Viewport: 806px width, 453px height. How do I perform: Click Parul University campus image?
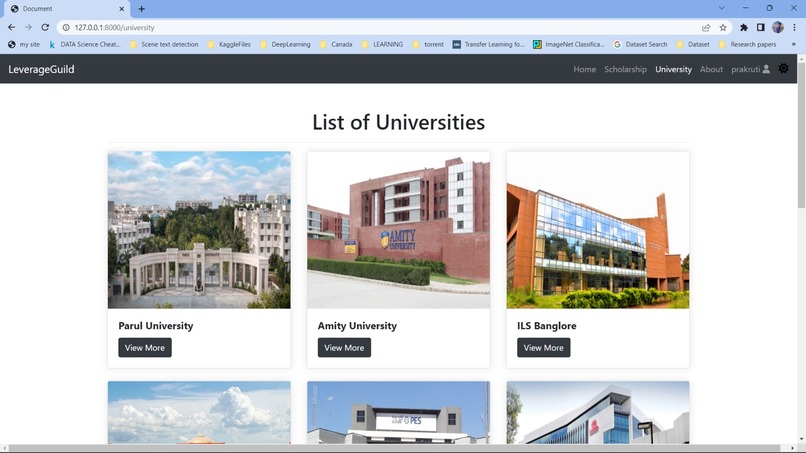(x=199, y=230)
